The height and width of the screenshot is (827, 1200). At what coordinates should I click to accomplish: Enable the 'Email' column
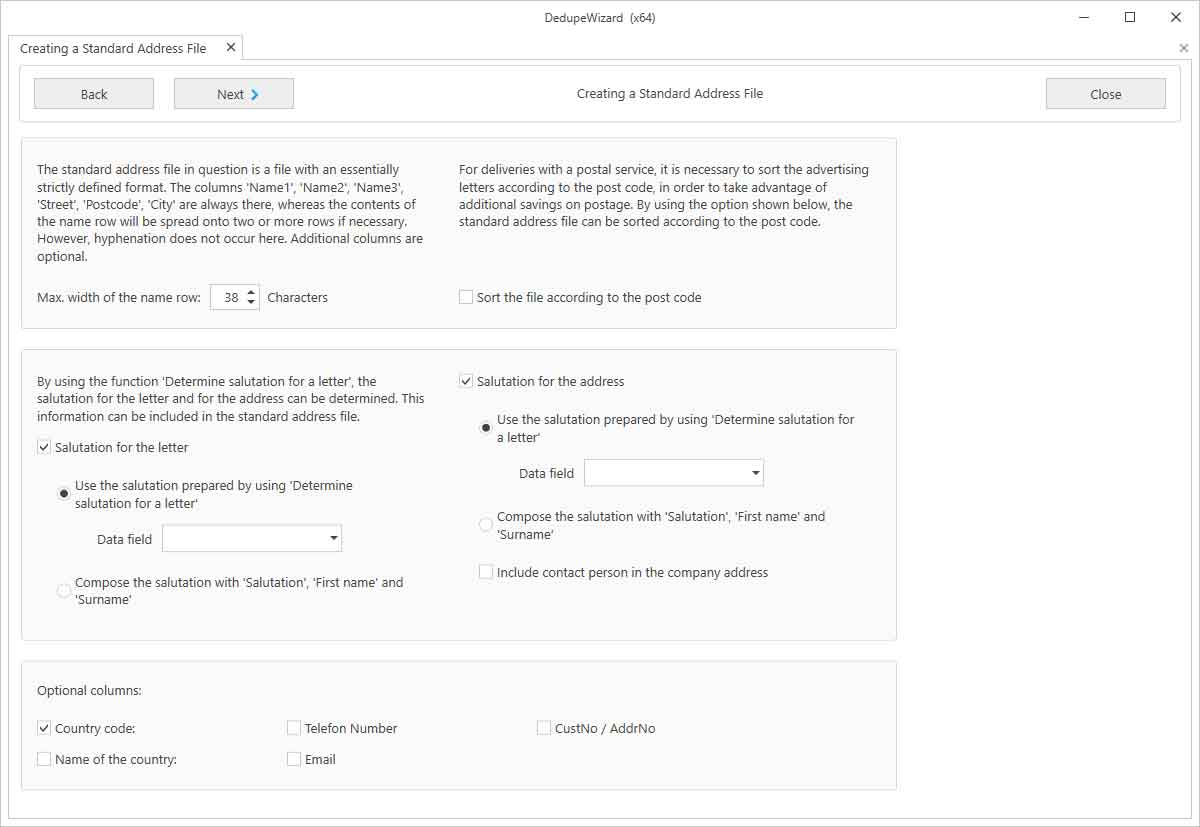coord(294,759)
